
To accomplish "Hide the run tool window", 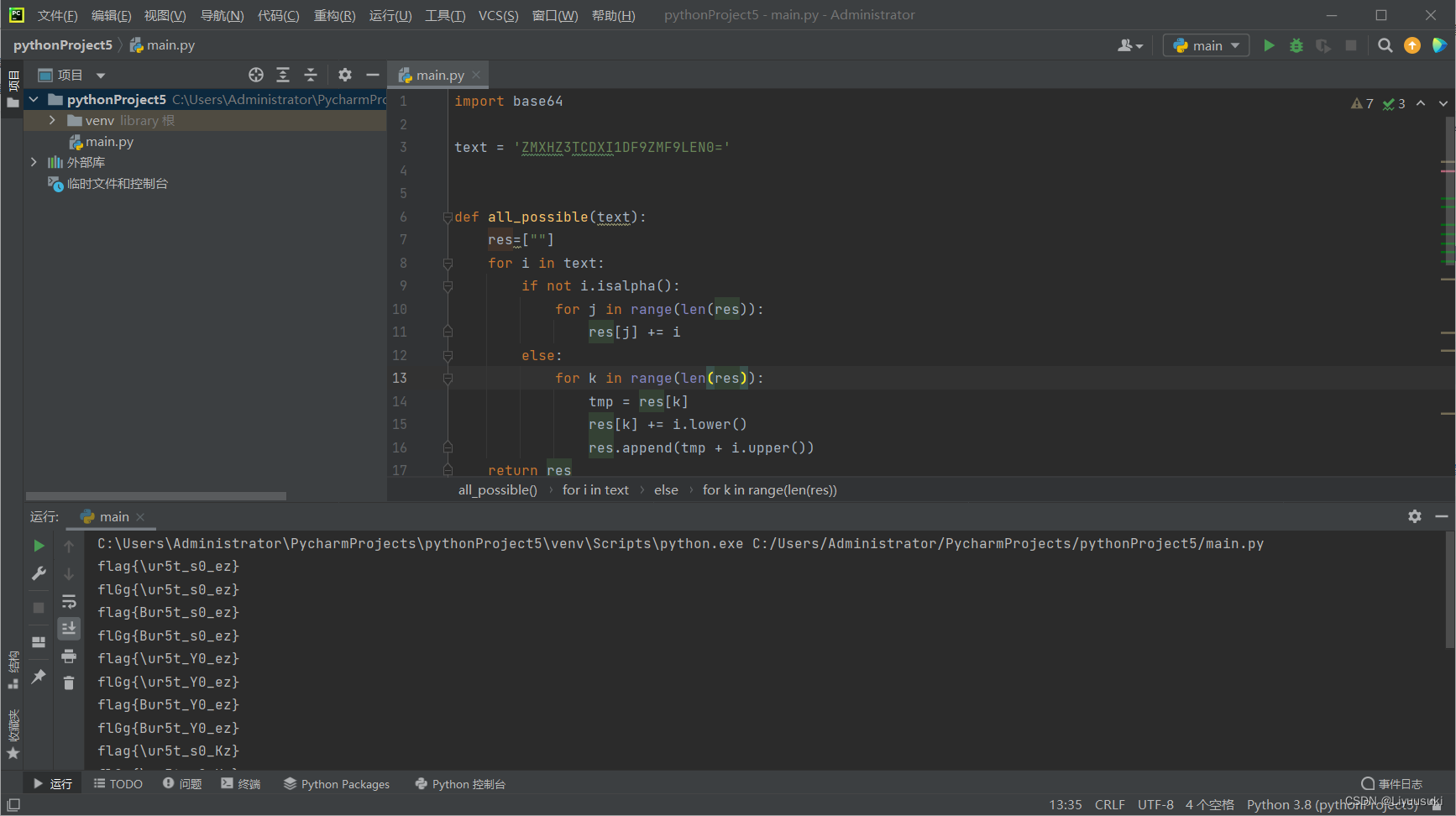I will coord(1442,516).
